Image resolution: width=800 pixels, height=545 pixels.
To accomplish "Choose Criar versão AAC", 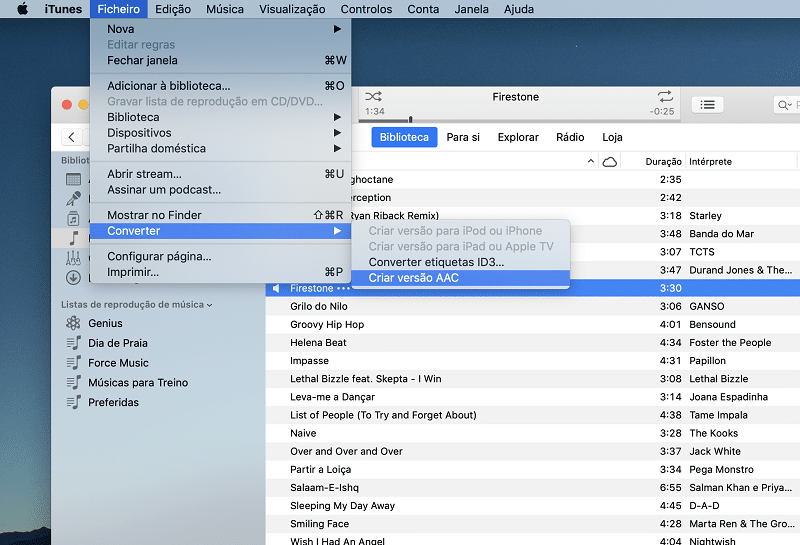I will (x=461, y=278).
